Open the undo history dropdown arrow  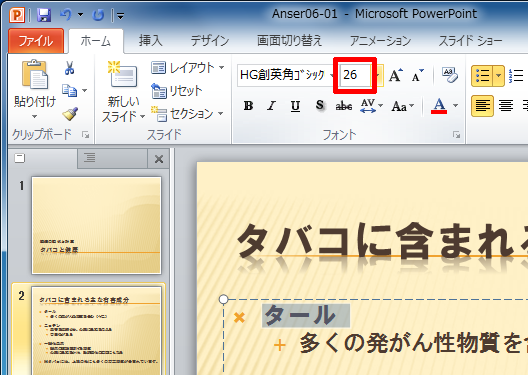80,15
